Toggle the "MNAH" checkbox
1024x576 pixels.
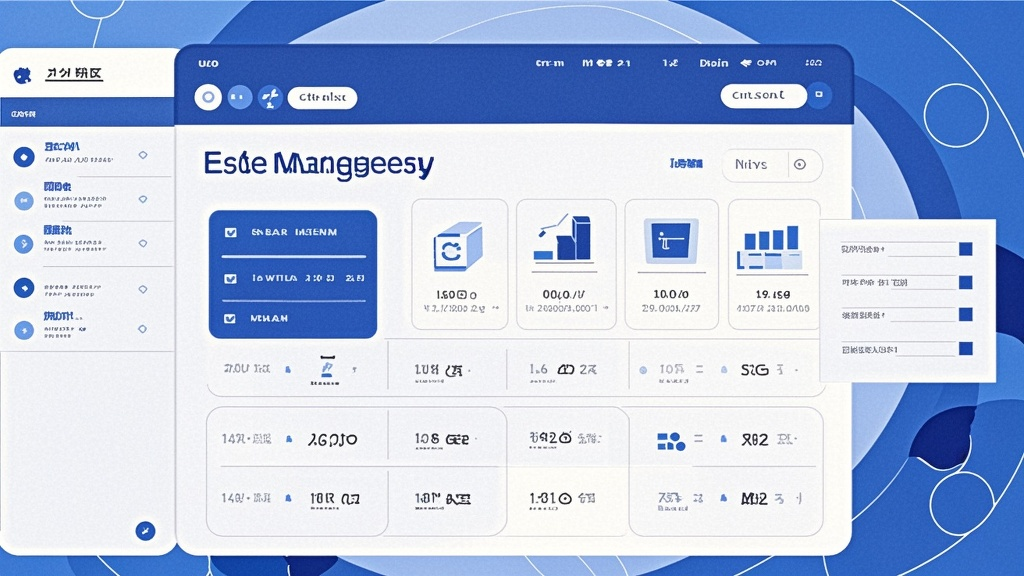230,319
